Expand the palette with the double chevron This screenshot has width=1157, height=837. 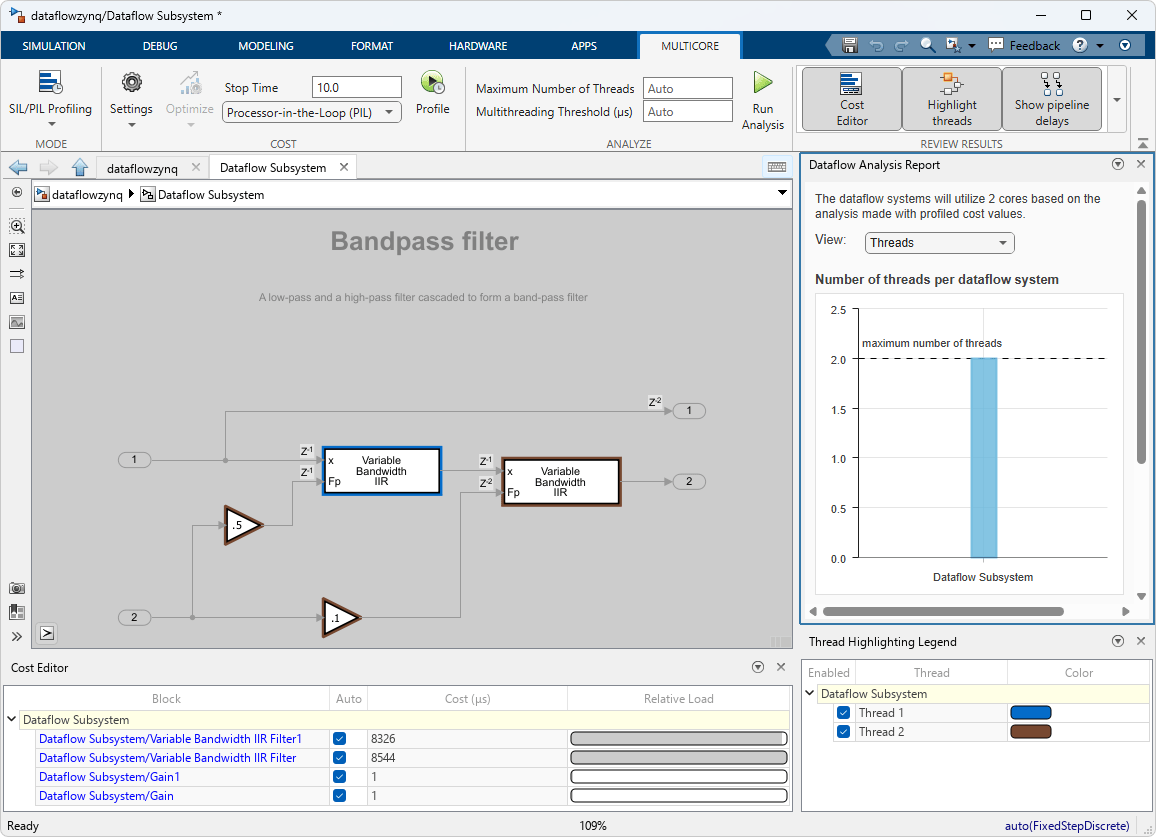coord(17,636)
